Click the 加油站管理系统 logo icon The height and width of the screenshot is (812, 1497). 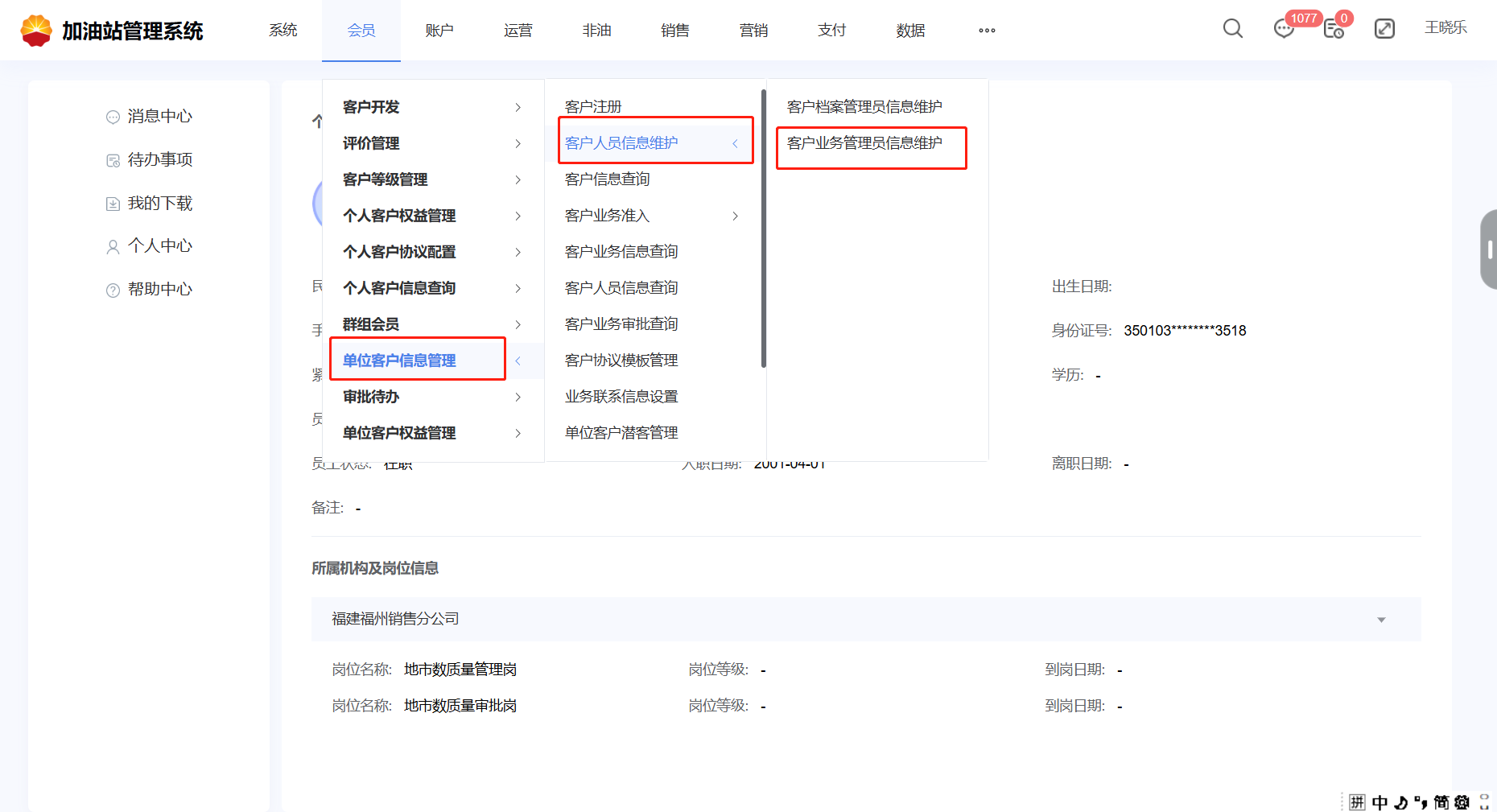(x=36, y=31)
